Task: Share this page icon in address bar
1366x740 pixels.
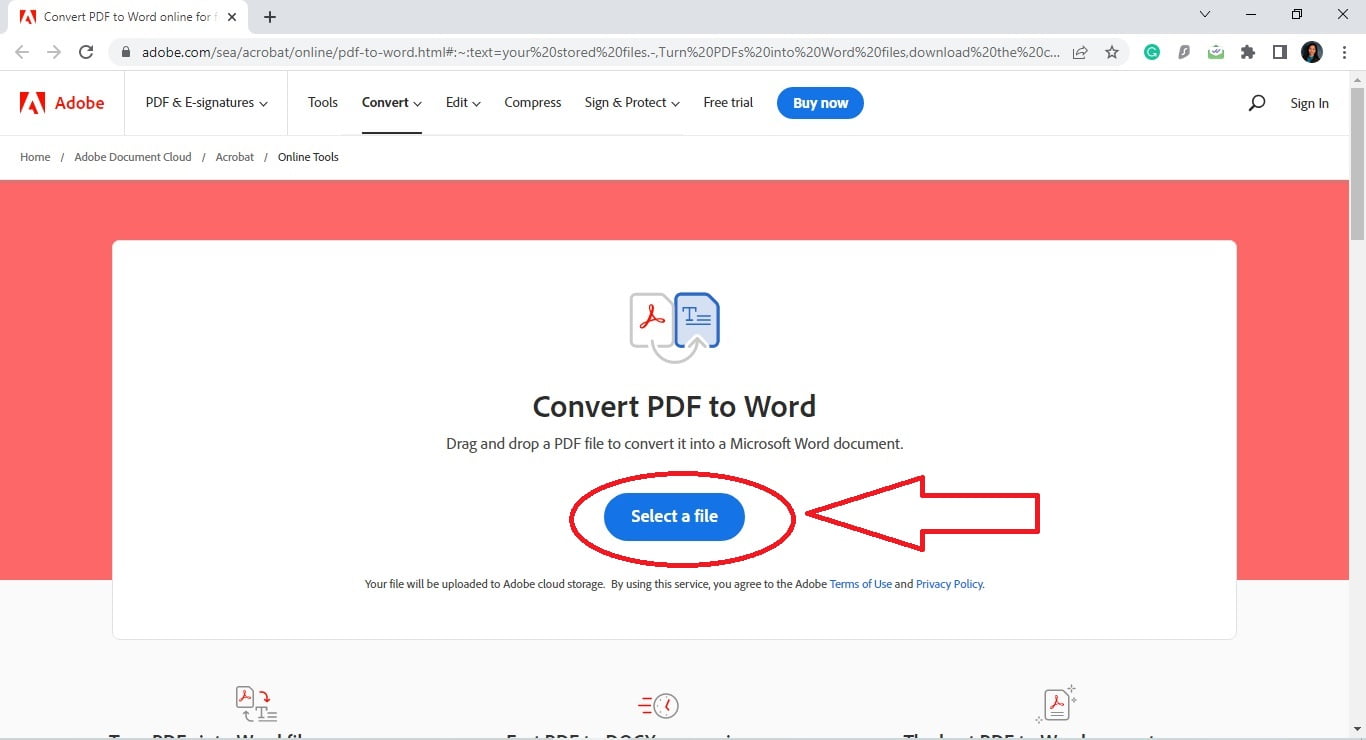Action: pos(1080,52)
